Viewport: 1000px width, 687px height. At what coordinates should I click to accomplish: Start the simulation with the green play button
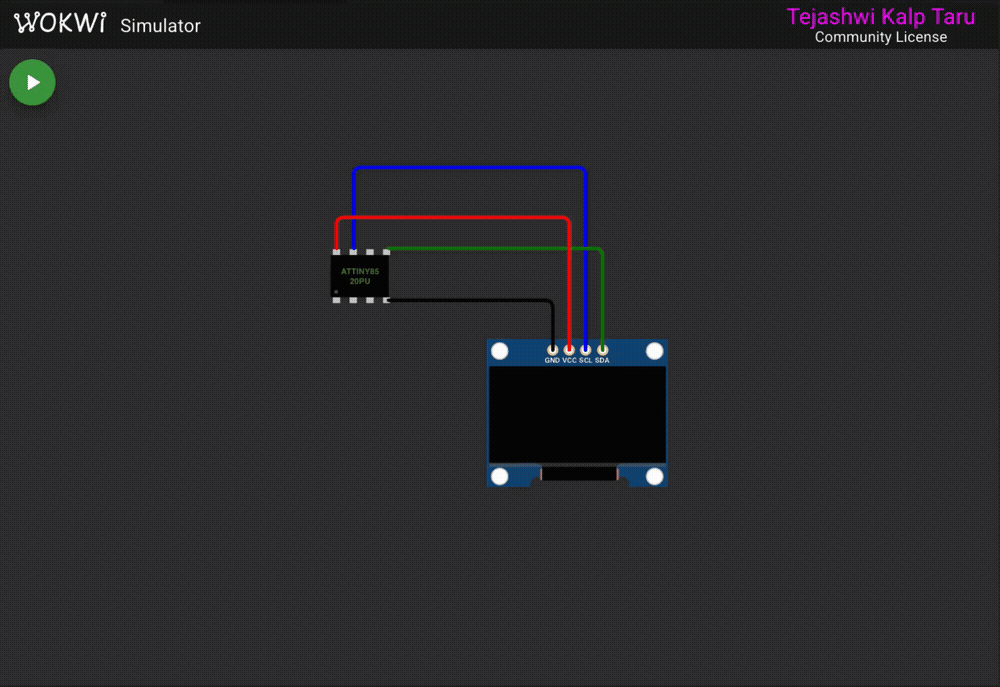pos(32,83)
